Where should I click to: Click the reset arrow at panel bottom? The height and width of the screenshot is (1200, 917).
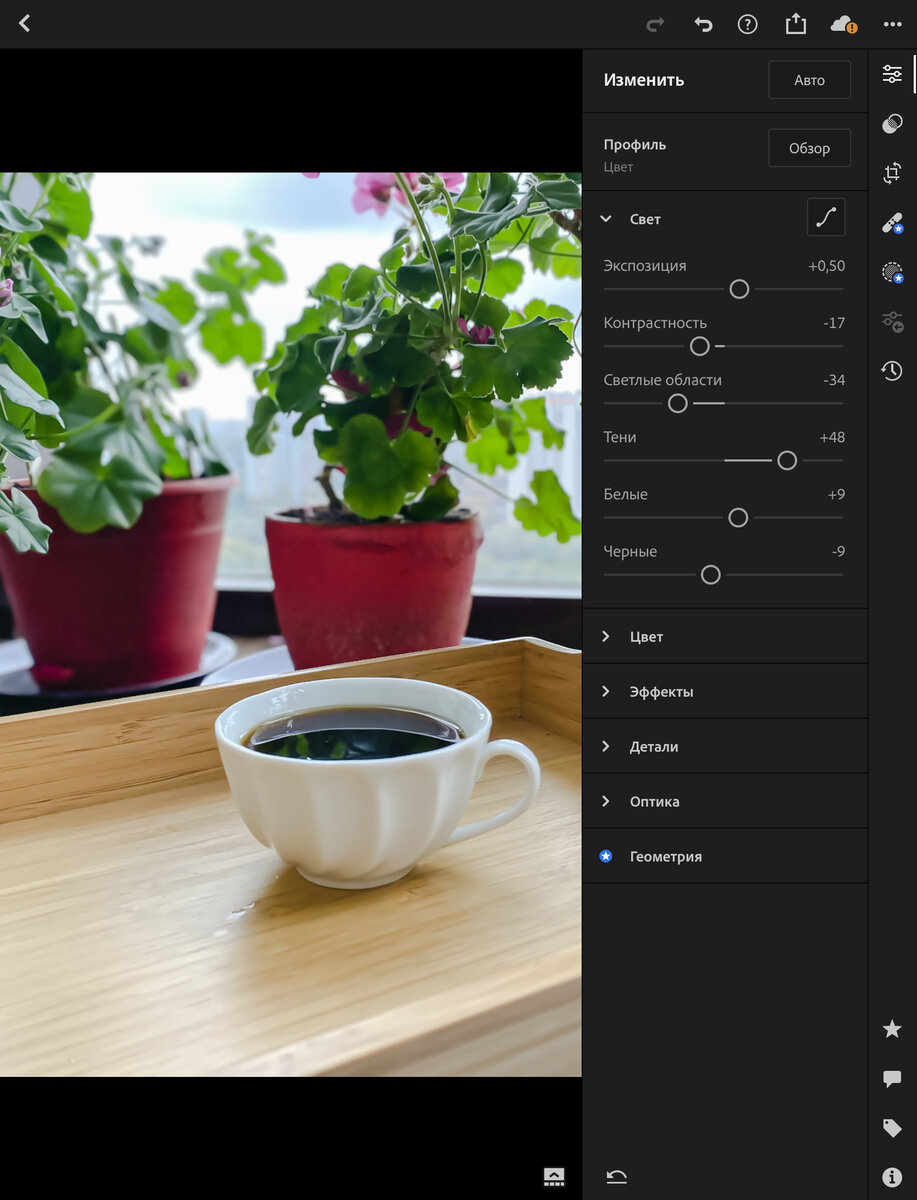[x=617, y=1177]
